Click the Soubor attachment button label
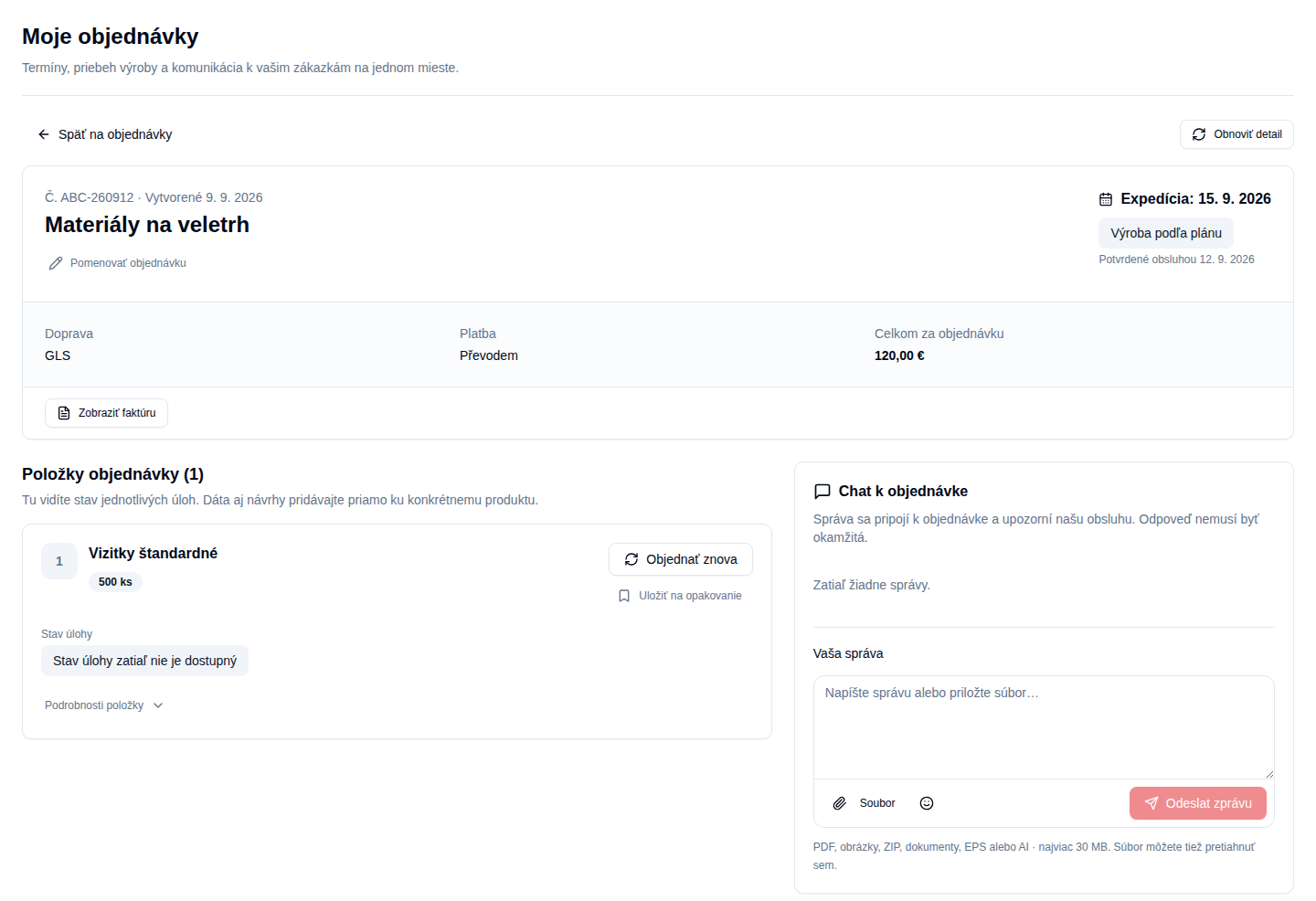This screenshot has height=901, width=1316. coord(877,803)
